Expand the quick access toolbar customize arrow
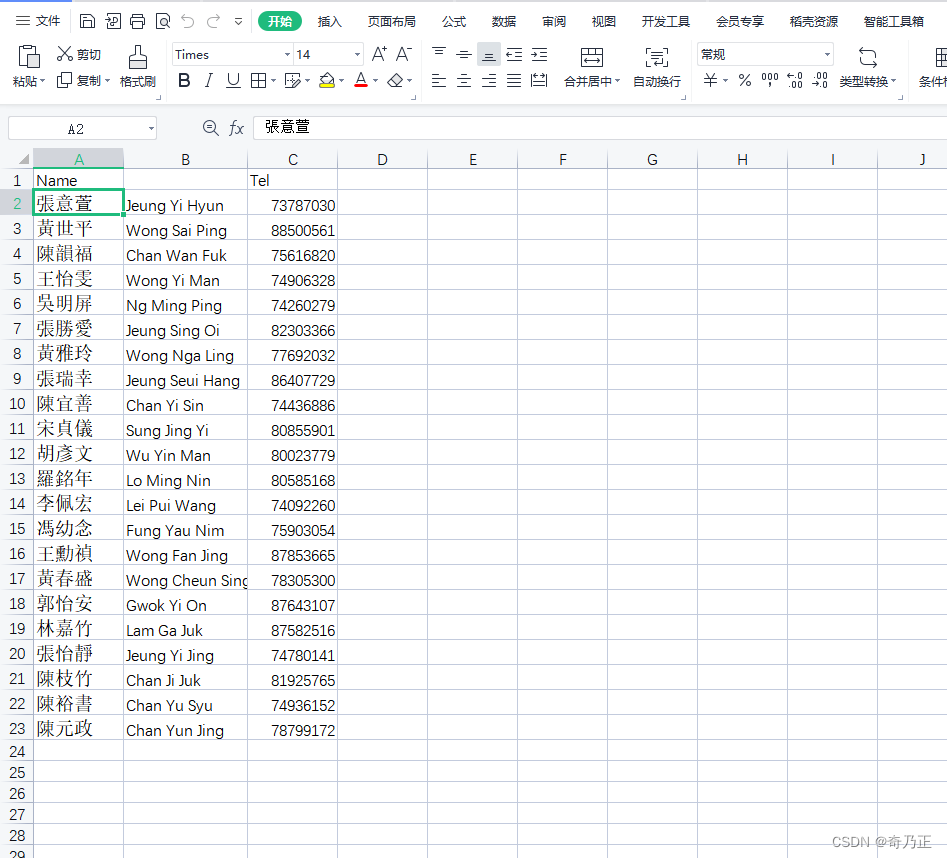This screenshot has width=947, height=858. pos(239,22)
